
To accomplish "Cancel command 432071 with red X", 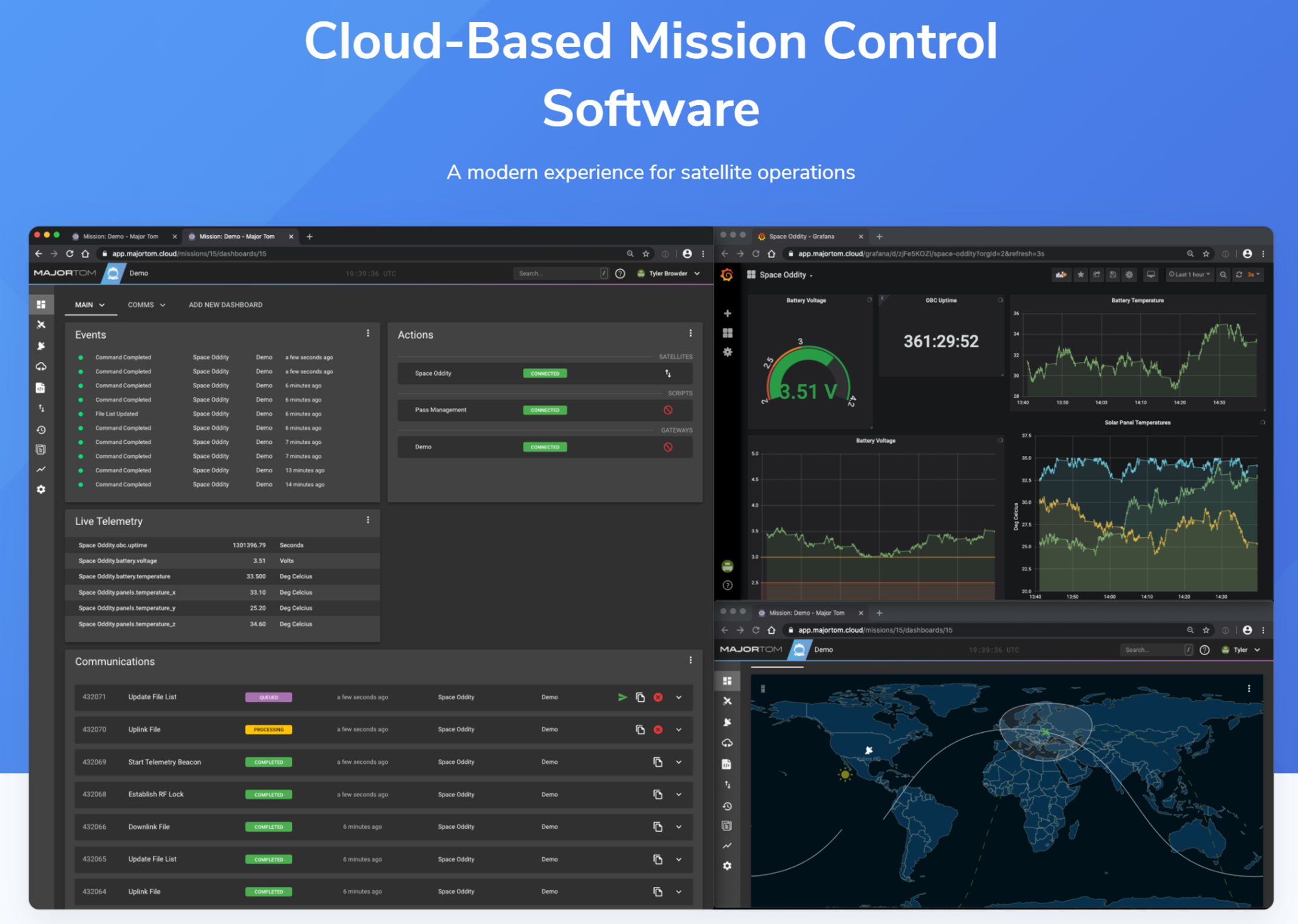I will click(x=658, y=698).
